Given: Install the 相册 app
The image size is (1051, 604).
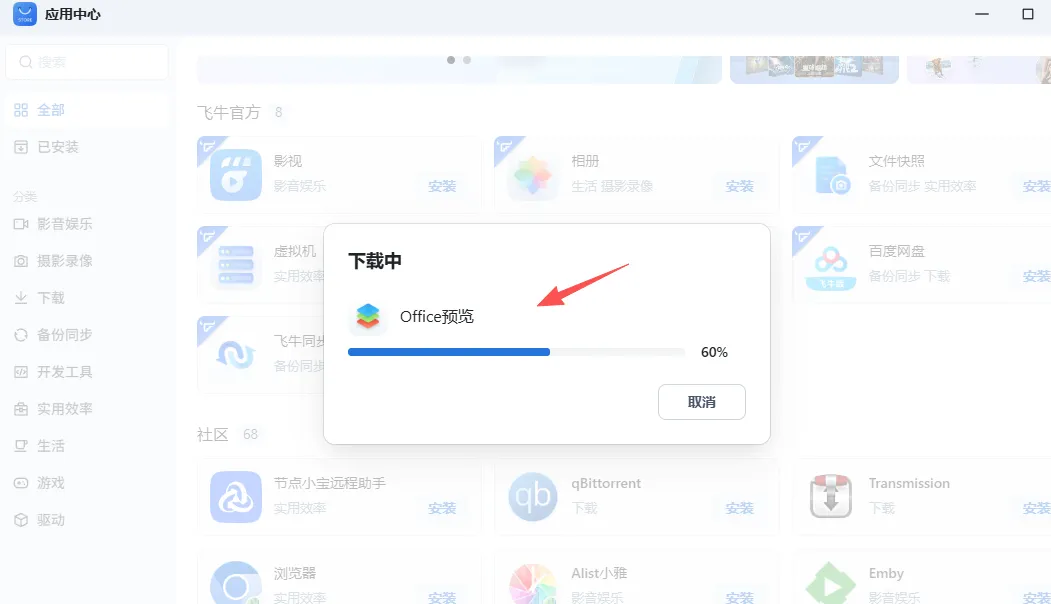Looking at the screenshot, I should (740, 186).
